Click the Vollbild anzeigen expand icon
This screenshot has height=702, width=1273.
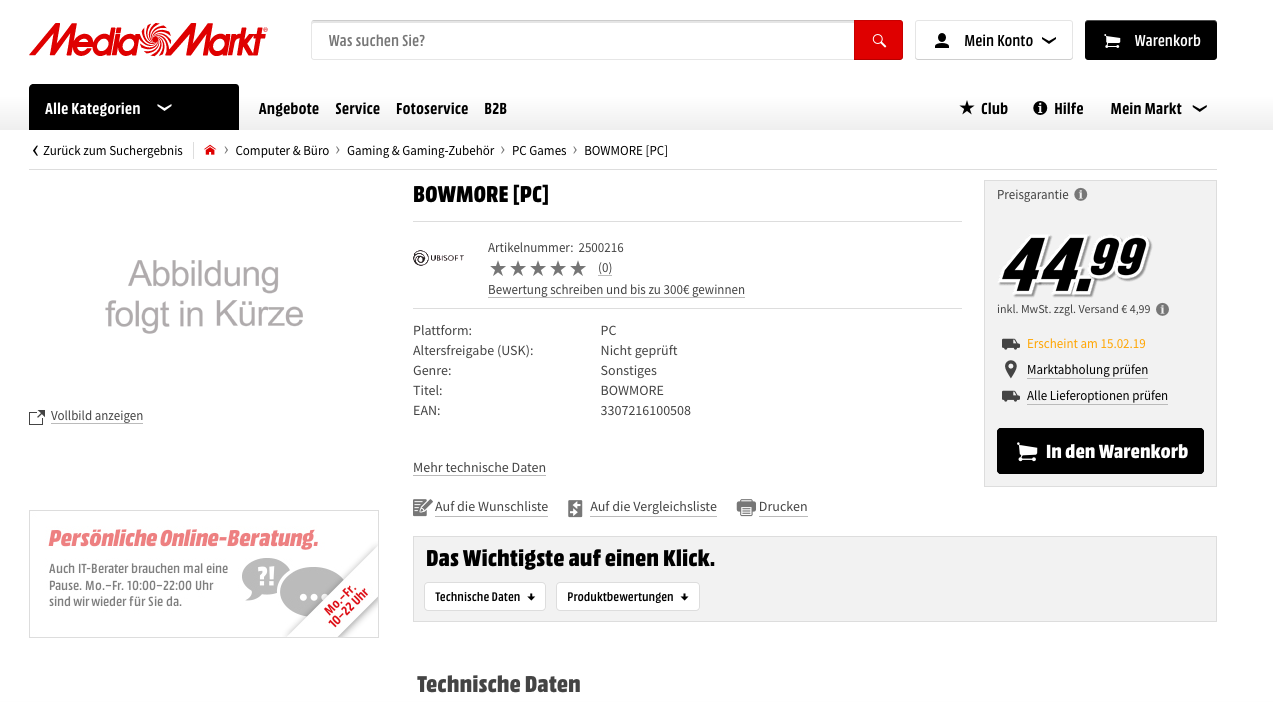pos(37,417)
